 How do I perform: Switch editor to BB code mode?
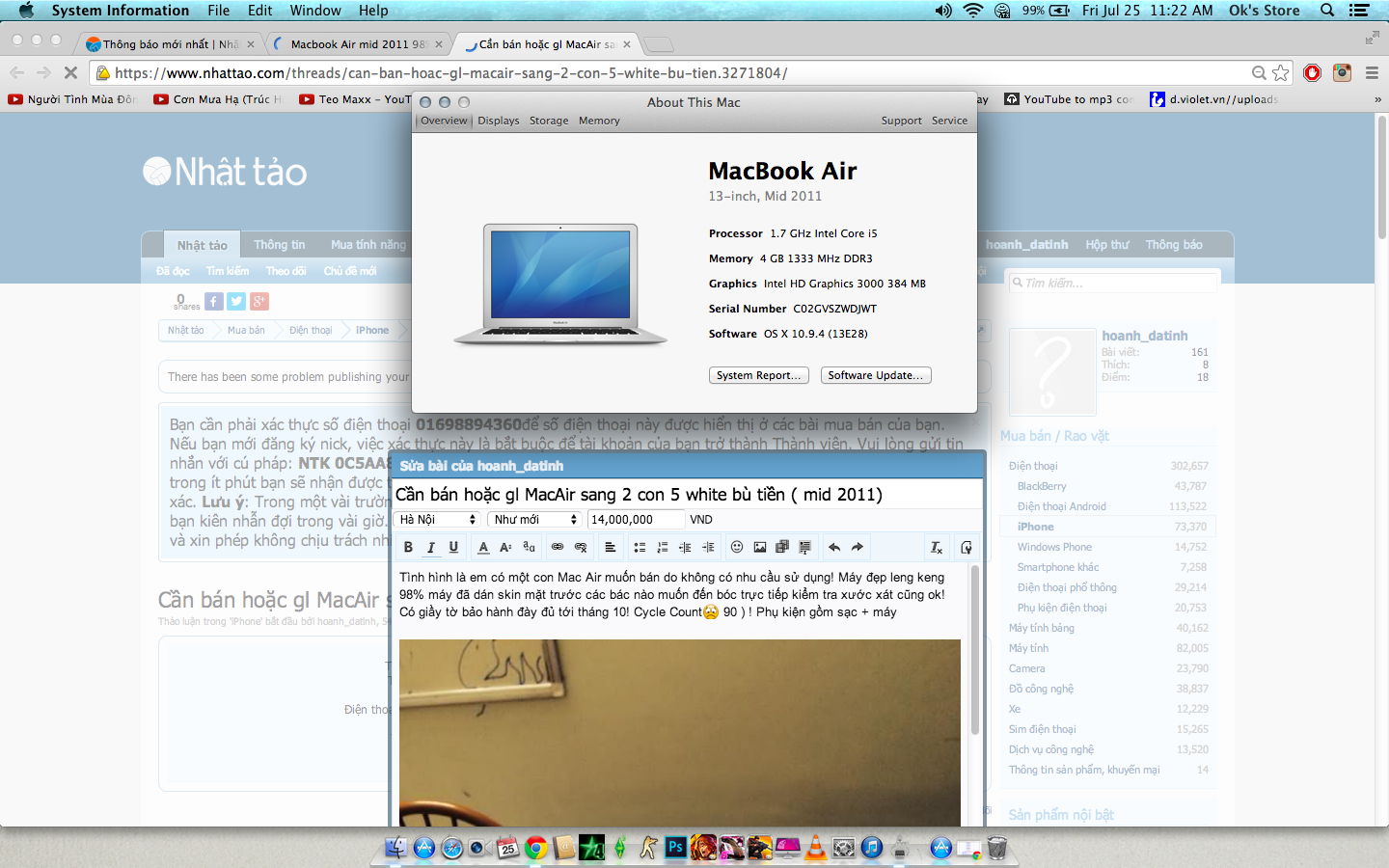coord(966,547)
